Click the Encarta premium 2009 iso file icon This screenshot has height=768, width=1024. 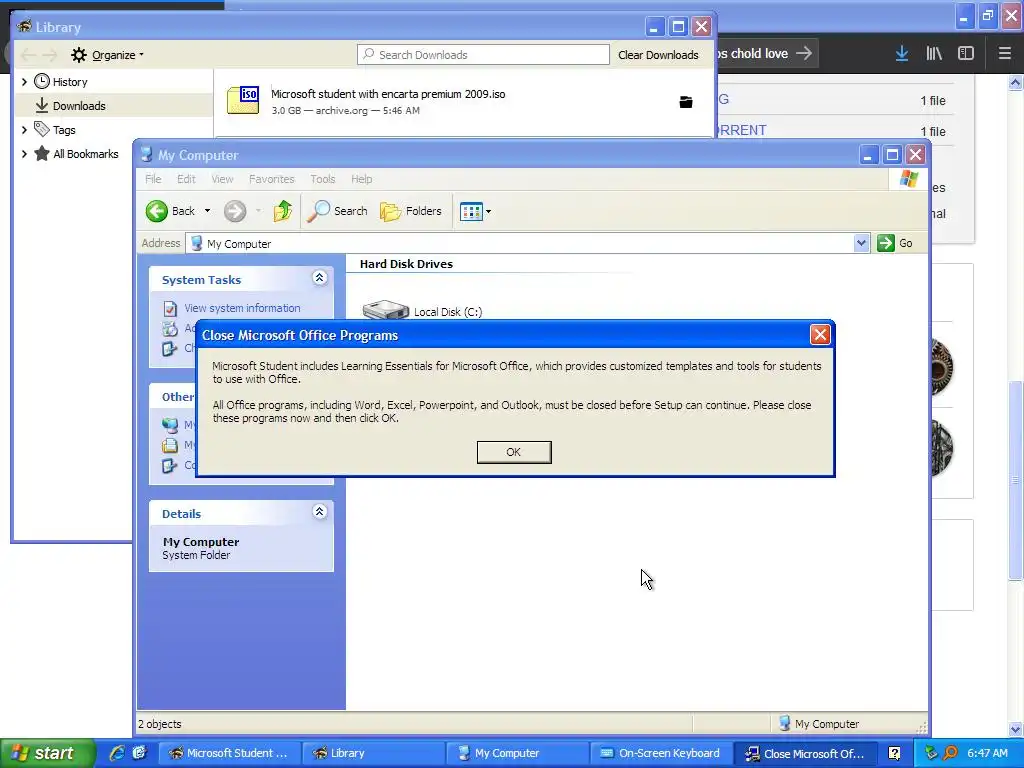pyautogui.click(x=243, y=100)
